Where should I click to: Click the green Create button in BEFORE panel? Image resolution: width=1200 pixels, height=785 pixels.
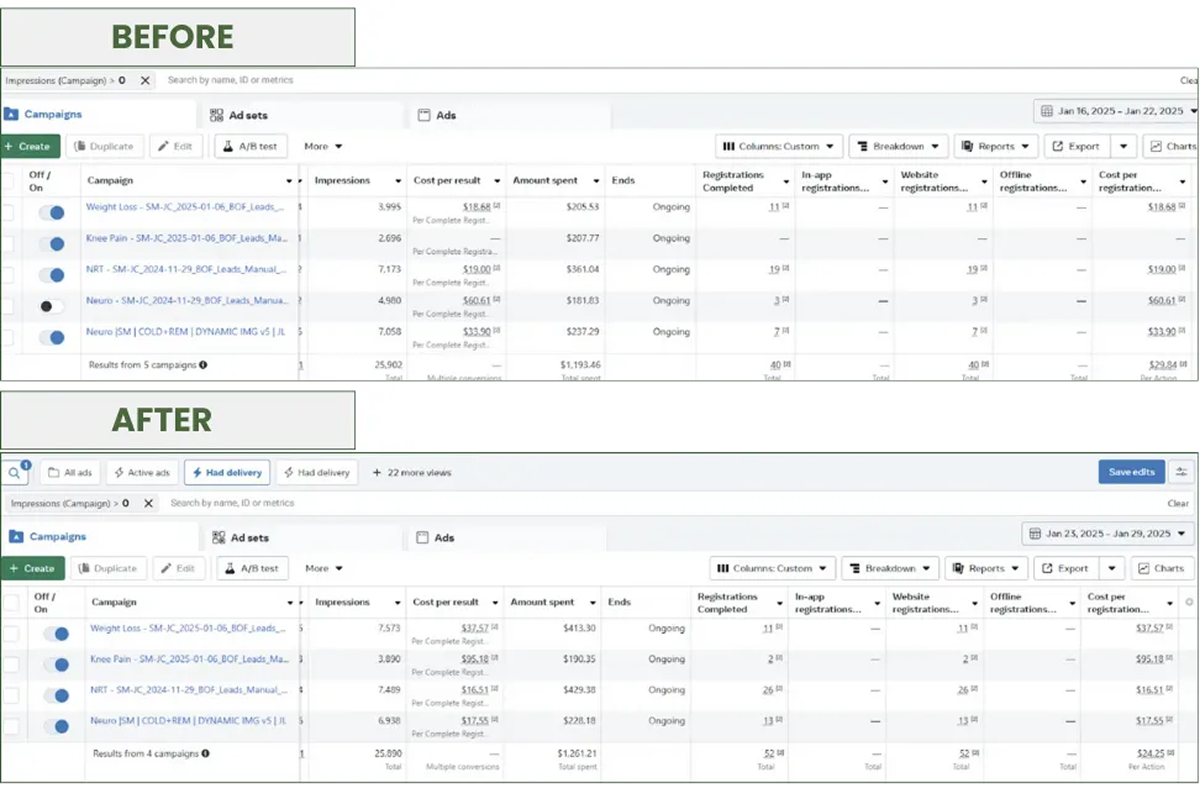[30, 146]
